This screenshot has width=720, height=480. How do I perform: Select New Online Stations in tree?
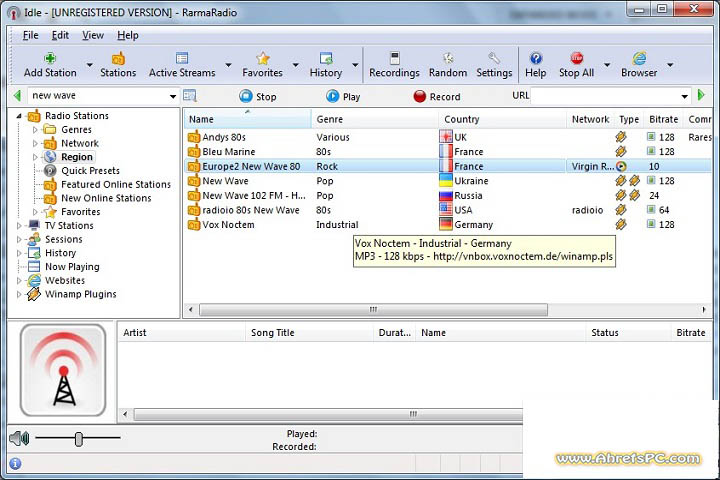pyautogui.click(x=106, y=198)
